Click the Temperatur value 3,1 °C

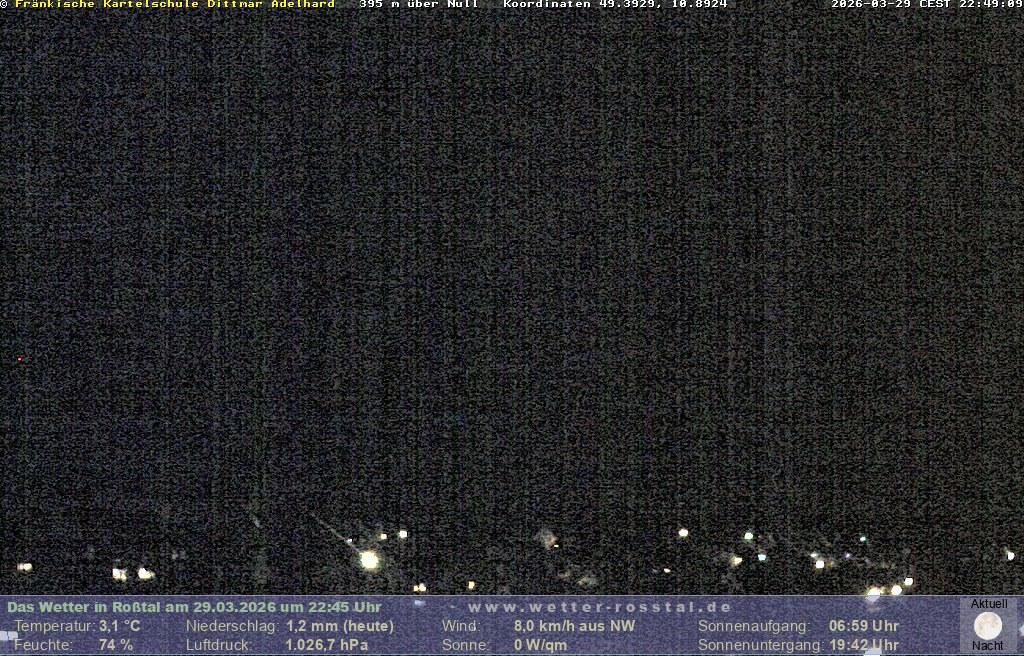tap(120, 626)
